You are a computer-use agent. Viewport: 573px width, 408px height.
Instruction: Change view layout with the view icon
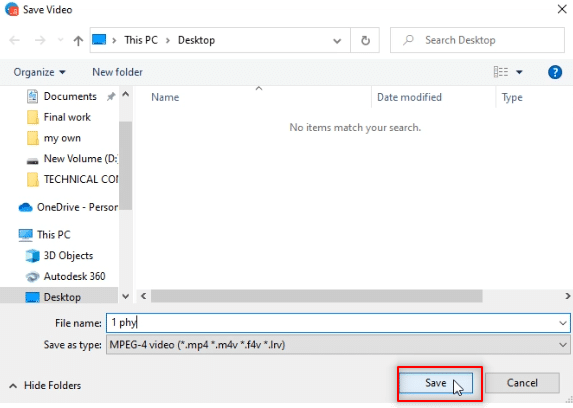(x=501, y=72)
